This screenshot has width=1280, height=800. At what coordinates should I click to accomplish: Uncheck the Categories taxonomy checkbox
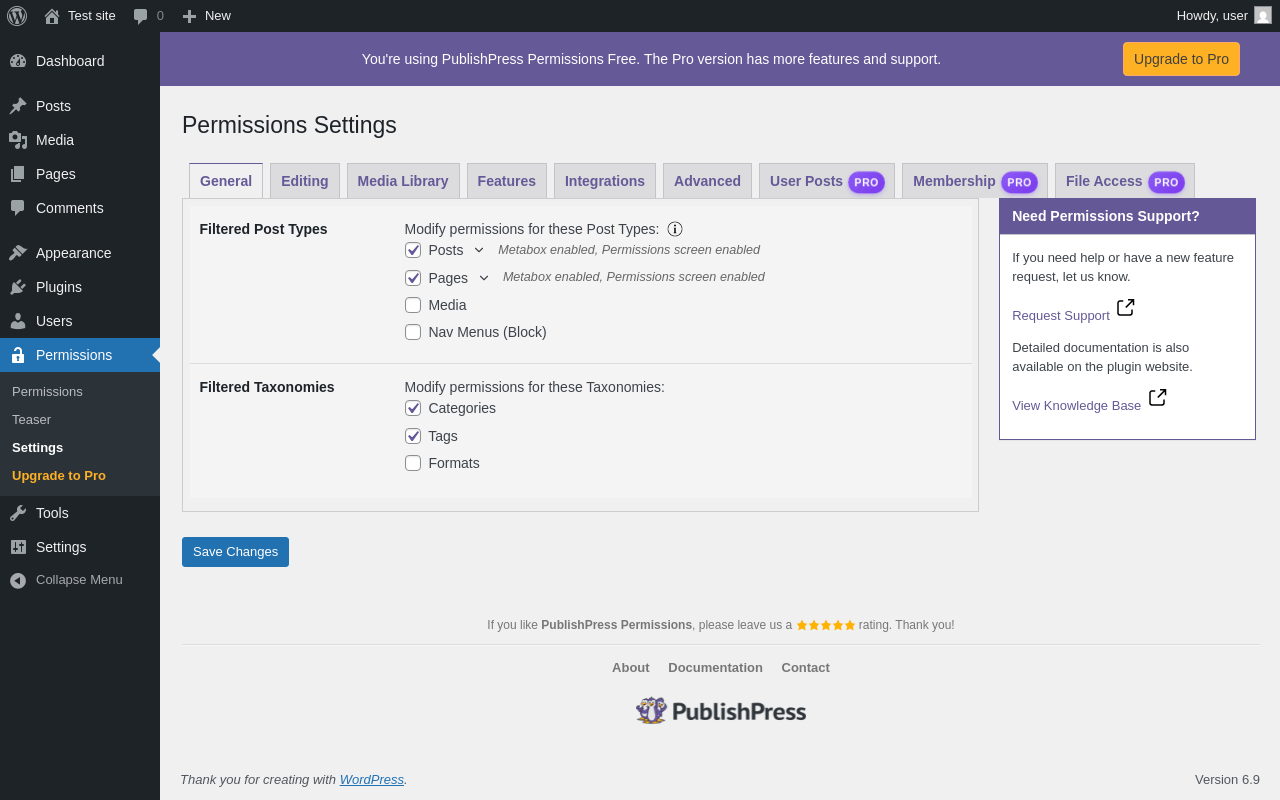tap(413, 408)
